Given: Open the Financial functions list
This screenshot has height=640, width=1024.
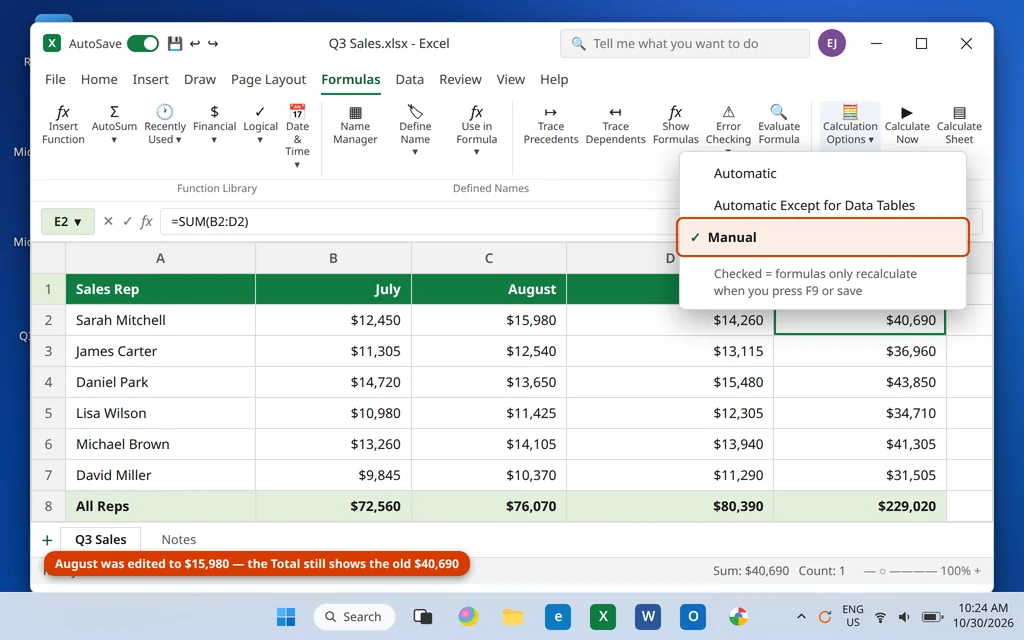Looking at the screenshot, I should tap(214, 125).
